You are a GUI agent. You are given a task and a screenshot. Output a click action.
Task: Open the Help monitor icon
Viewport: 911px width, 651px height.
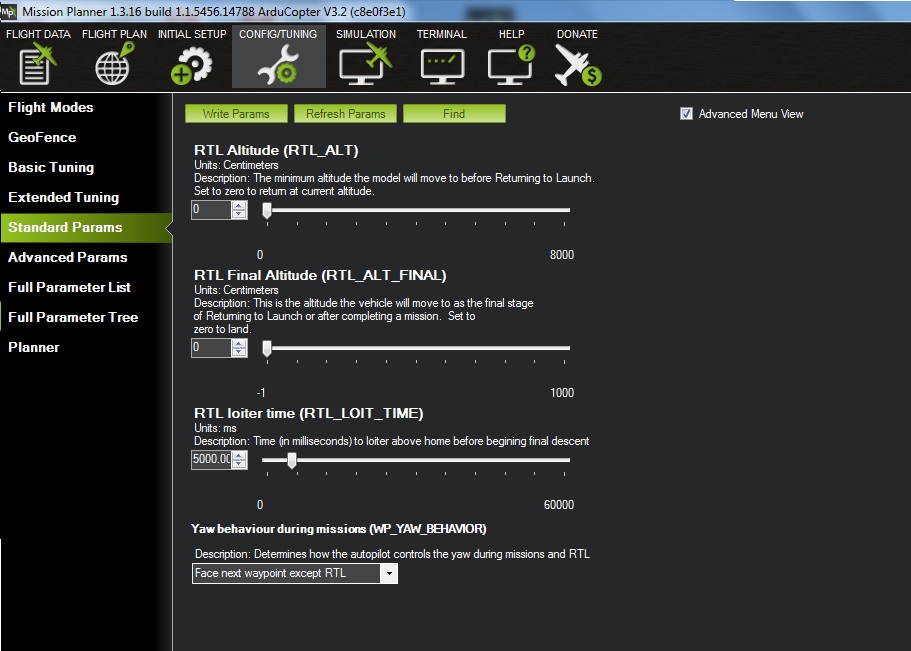[x=511, y=65]
